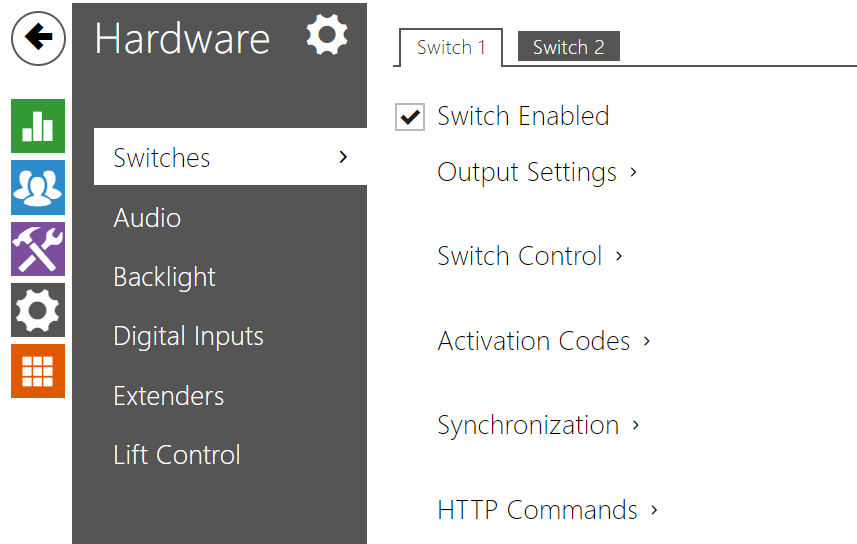The height and width of the screenshot is (544, 857).
Task: Open the green Status bar-chart icon
Action: pos(38,126)
